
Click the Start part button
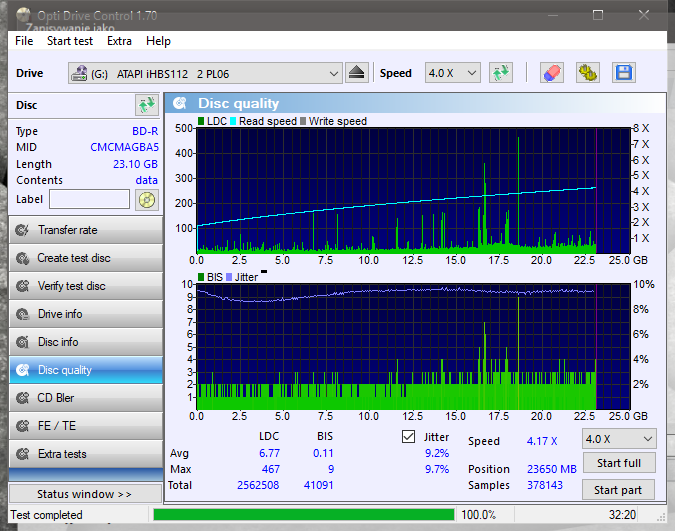coord(618,490)
